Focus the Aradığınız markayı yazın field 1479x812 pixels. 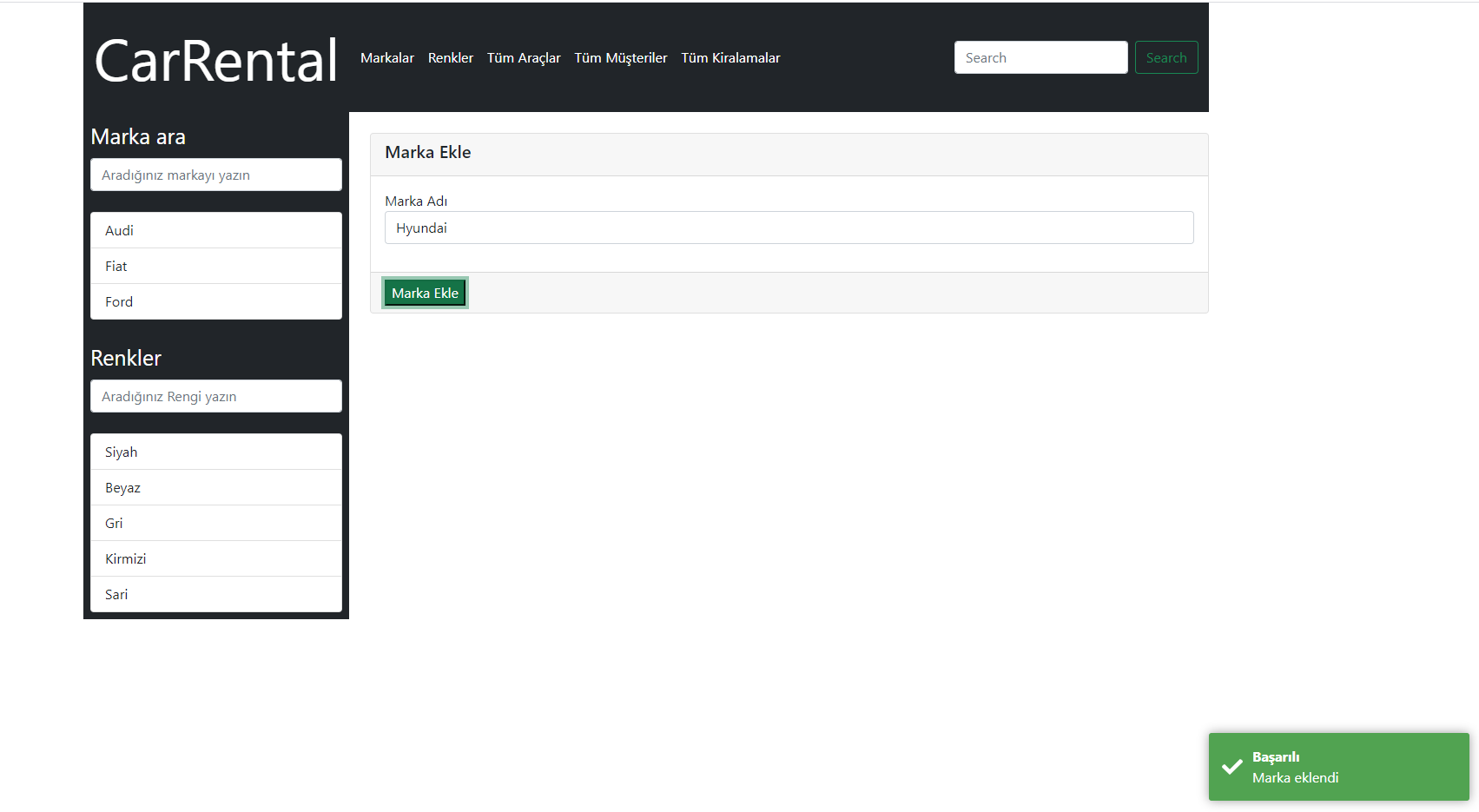click(x=215, y=175)
